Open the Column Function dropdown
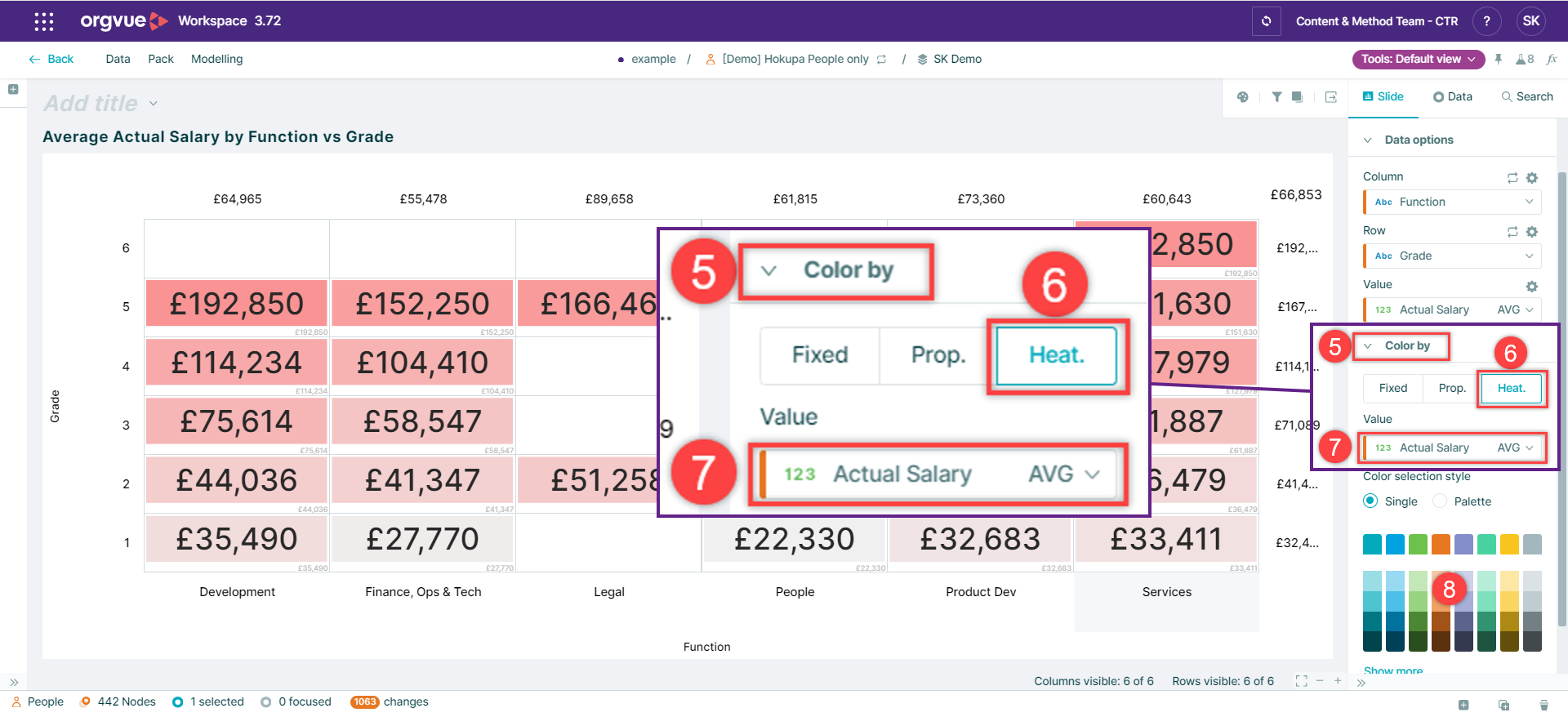Viewport: 1568px width, 717px height. pyautogui.click(x=1452, y=202)
